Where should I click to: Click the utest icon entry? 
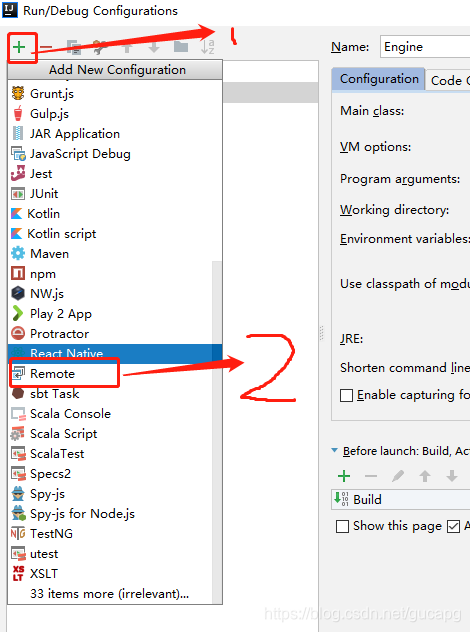(18, 554)
